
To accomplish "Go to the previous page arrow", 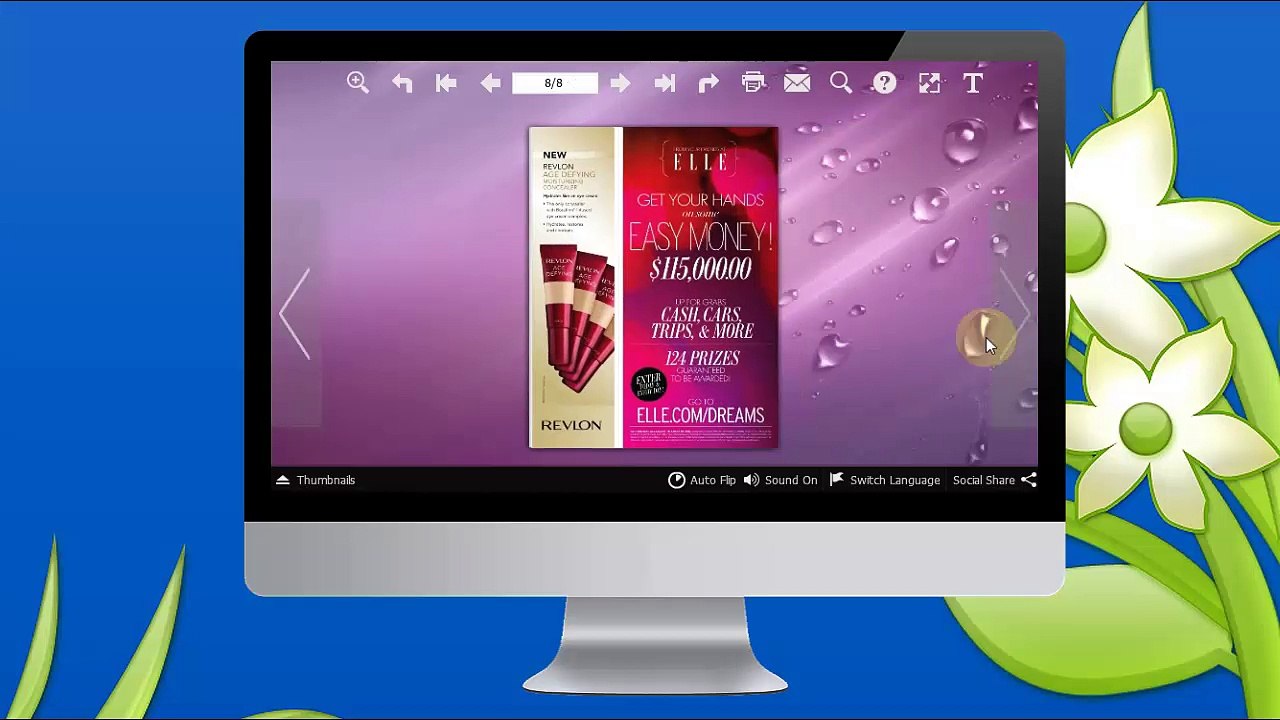I will click(x=490, y=84).
